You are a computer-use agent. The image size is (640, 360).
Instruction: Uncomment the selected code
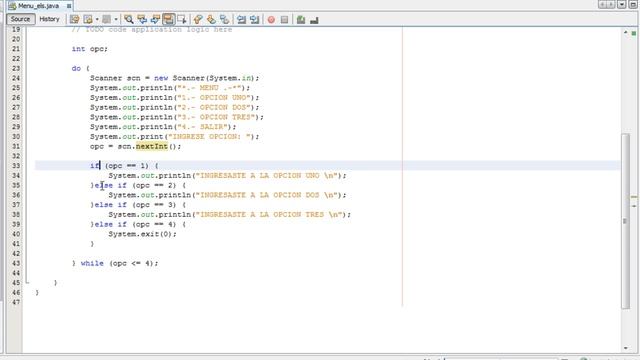tap(314, 20)
